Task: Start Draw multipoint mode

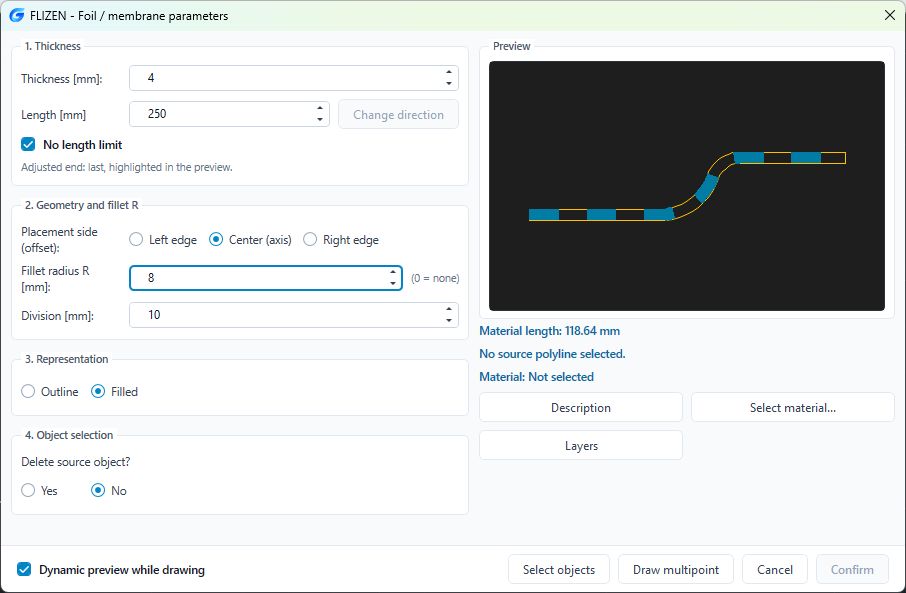Action: pyautogui.click(x=676, y=569)
